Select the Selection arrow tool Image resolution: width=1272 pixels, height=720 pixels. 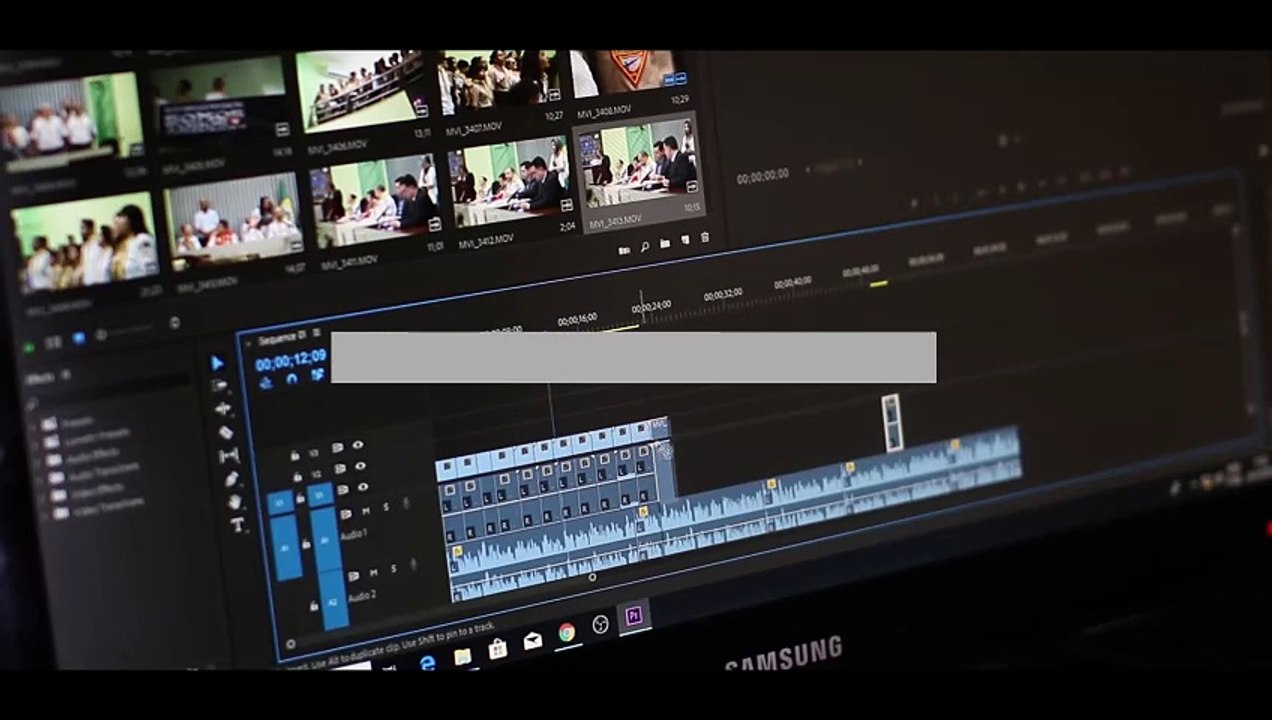pyautogui.click(x=218, y=363)
